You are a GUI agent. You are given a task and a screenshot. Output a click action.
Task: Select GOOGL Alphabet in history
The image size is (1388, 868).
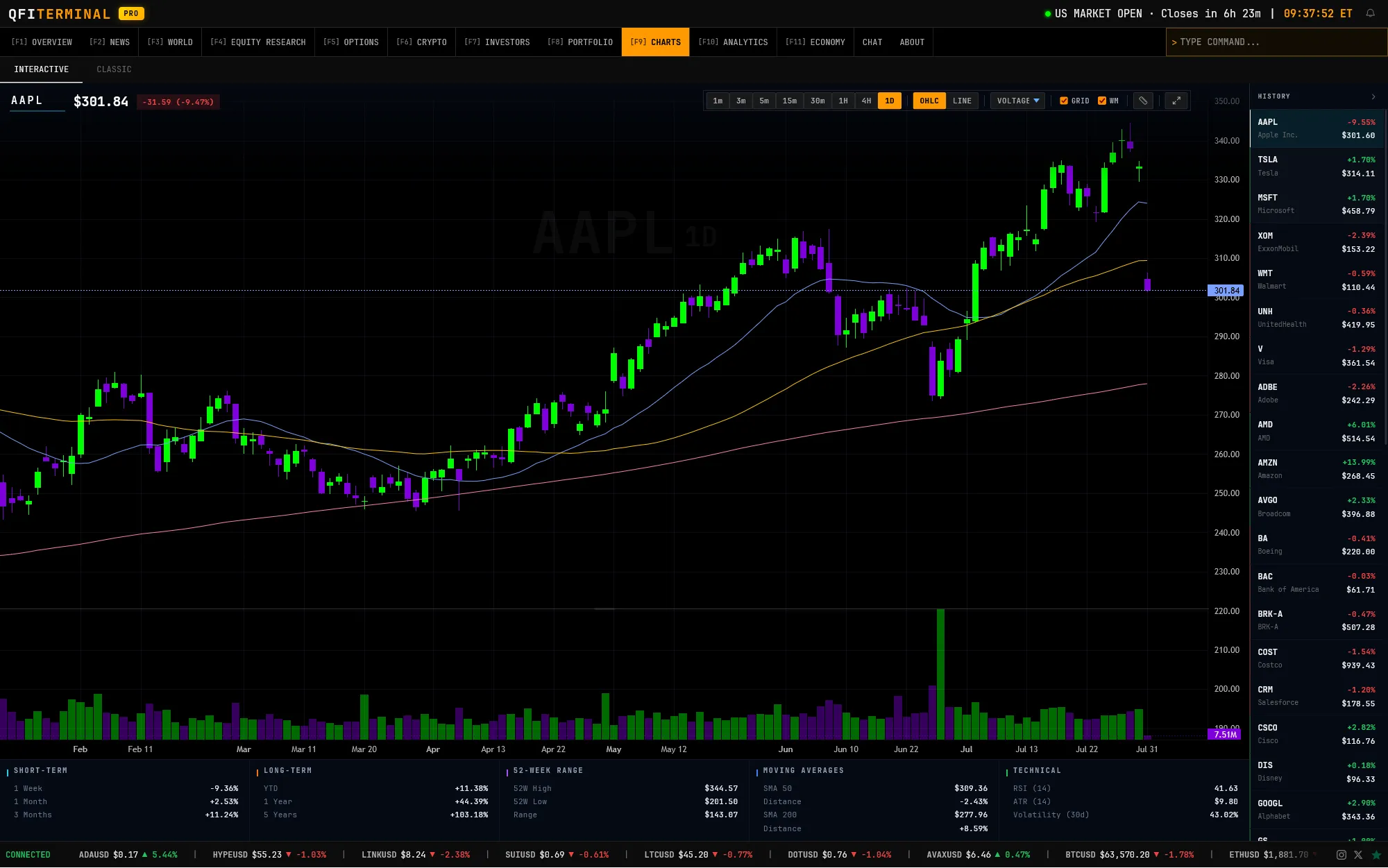[x=1317, y=810]
